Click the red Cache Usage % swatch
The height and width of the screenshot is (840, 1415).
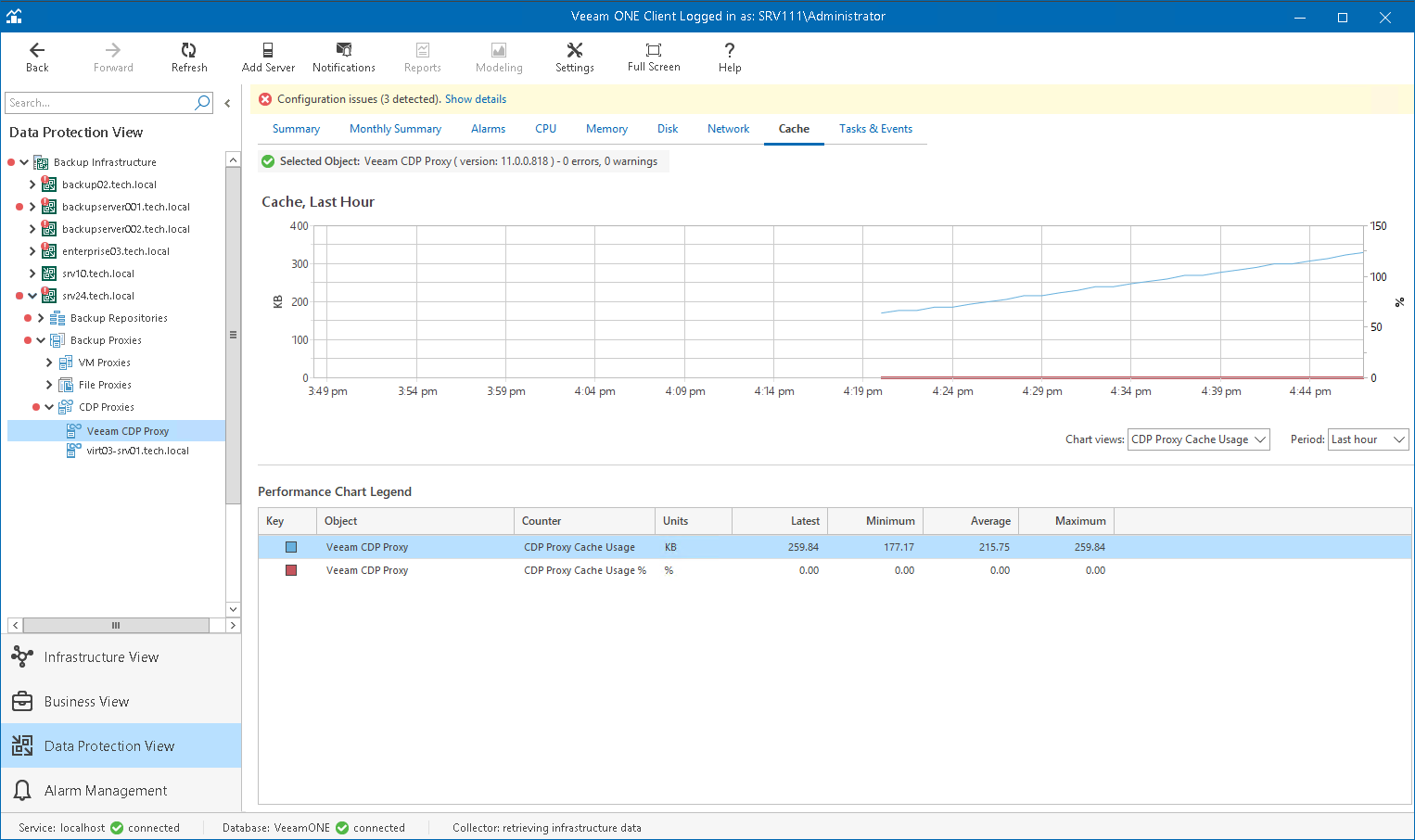(x=291, y=570)
